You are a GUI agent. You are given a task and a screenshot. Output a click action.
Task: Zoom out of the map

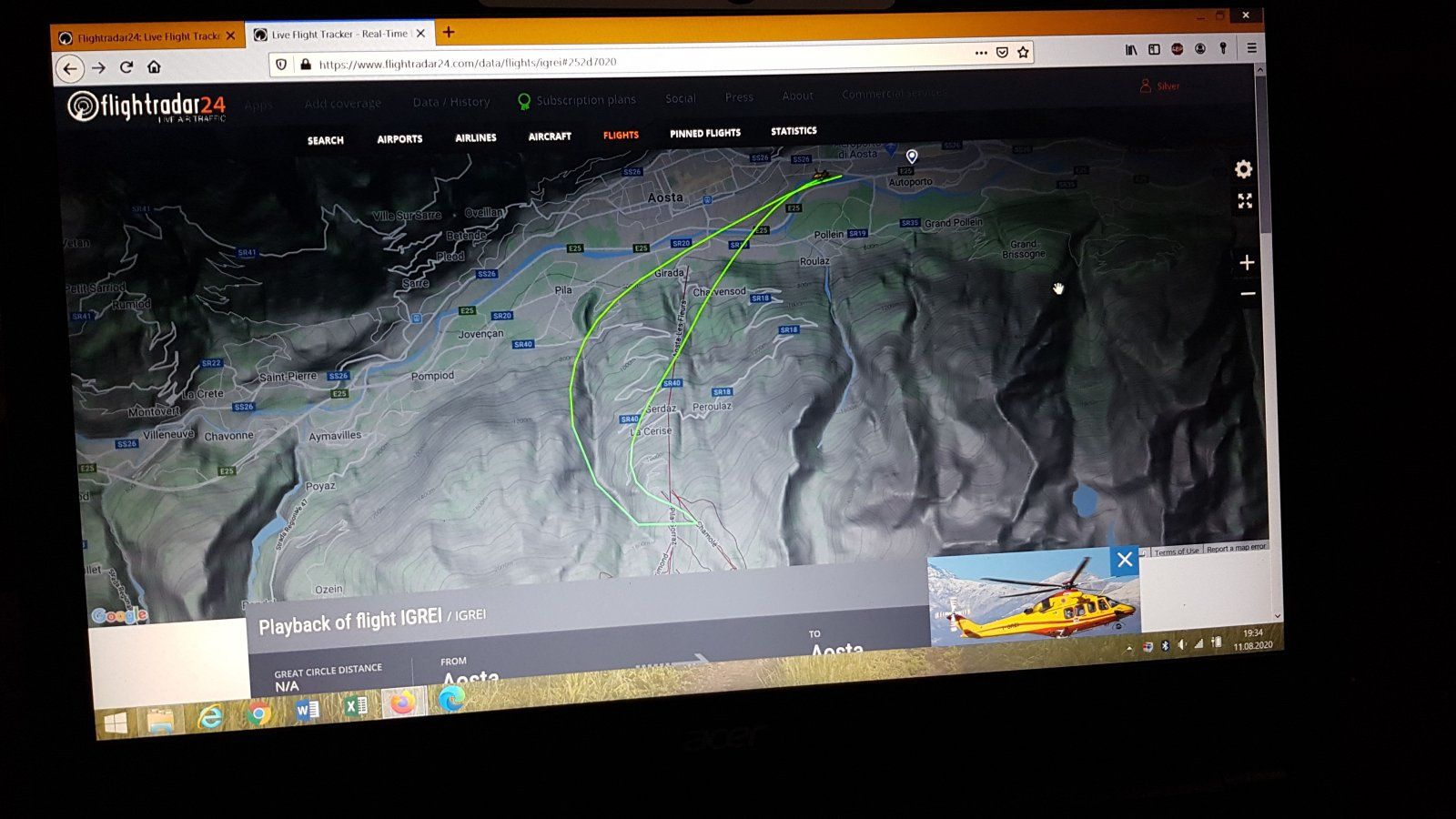tap(1248, 294)
